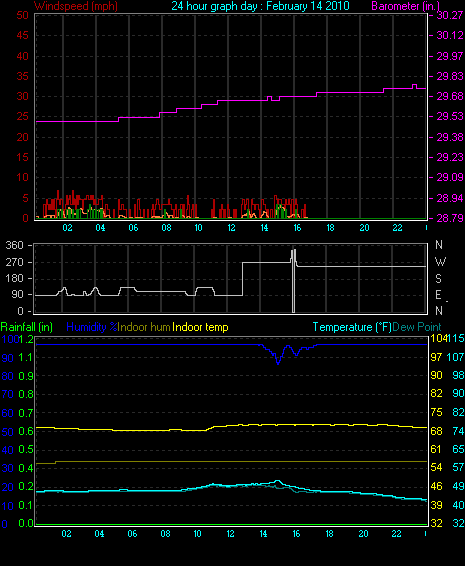Screen dimensions: 465x566
Task: Click the 12 hour mark under wind graph
Action: [231, 228]
